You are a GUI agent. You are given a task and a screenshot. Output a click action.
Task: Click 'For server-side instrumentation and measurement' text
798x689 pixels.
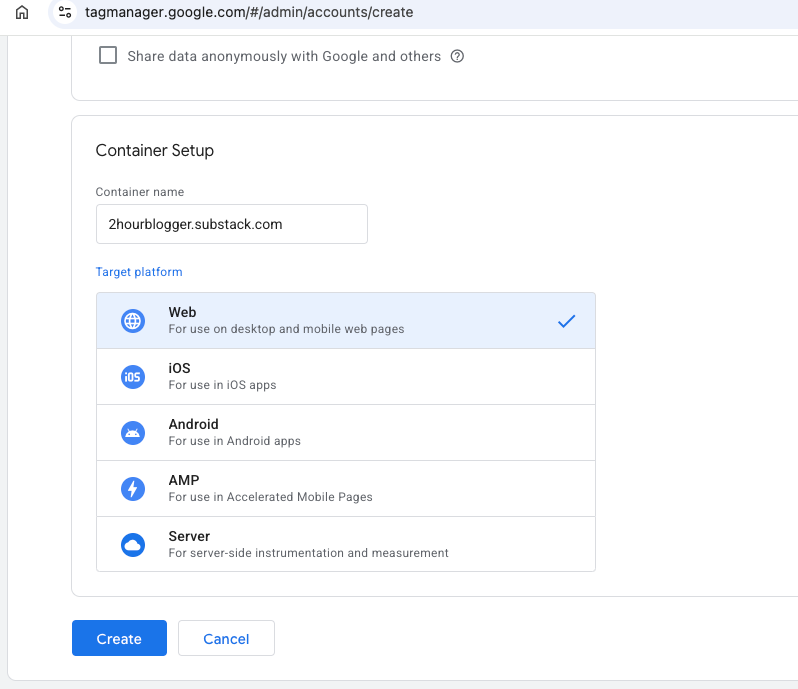point(308,553)
